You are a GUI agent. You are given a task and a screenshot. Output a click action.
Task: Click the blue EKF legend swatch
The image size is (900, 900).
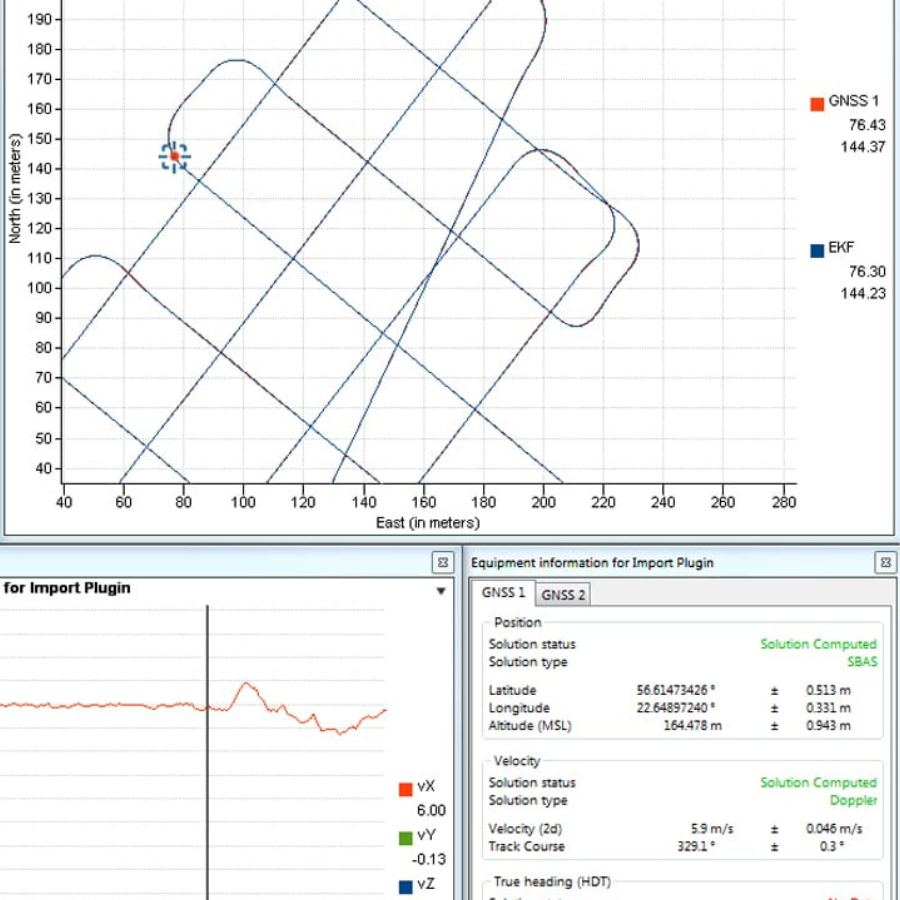pos(817,249)
